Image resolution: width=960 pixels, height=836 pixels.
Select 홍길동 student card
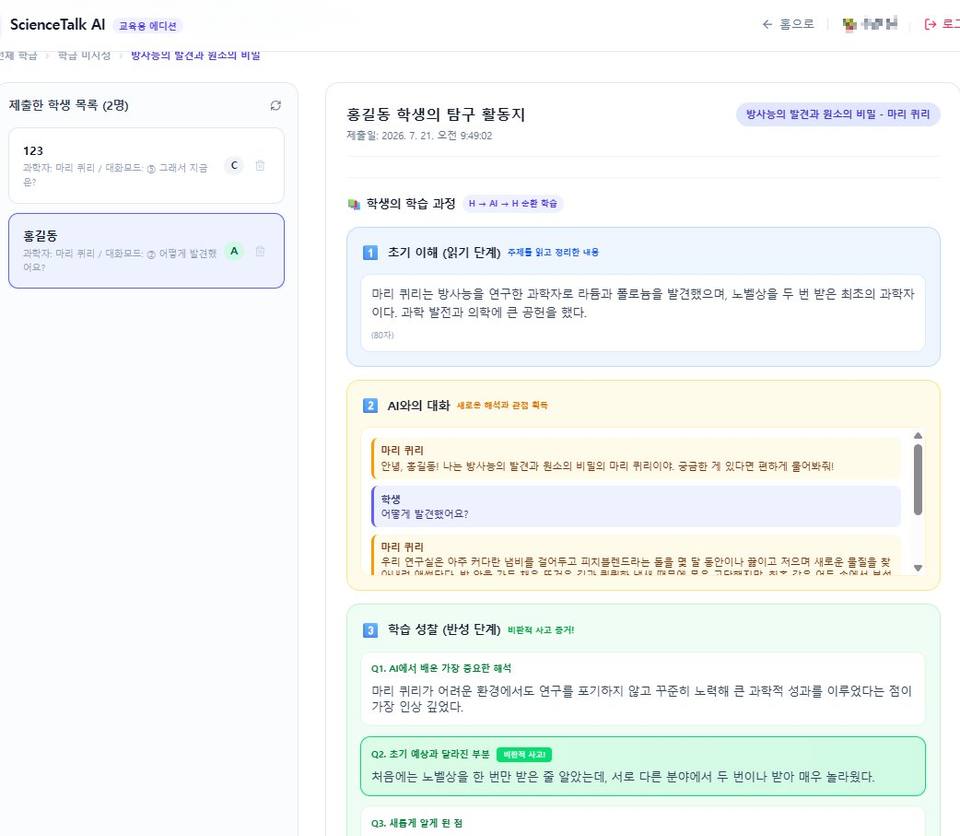pyautogui.click(x=146, y=250)
